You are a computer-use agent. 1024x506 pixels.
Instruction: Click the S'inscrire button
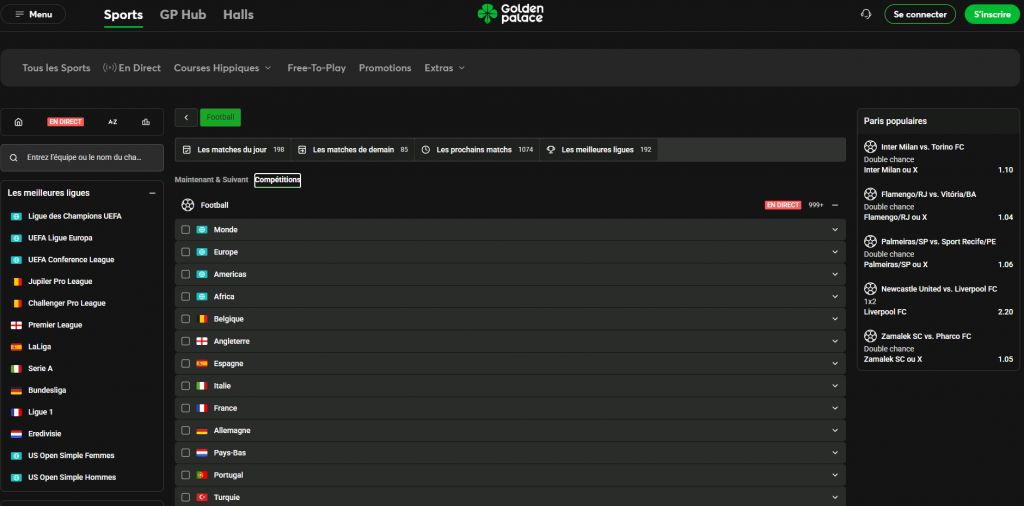coord(990,14)
